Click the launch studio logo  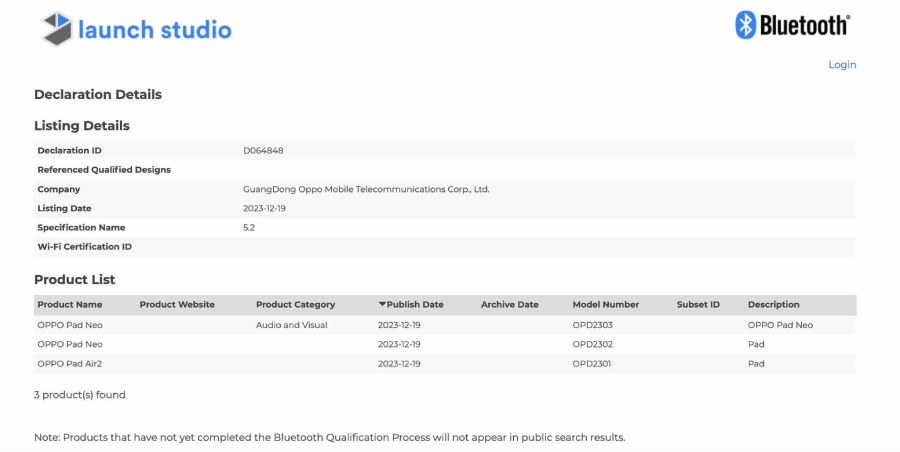137,29
